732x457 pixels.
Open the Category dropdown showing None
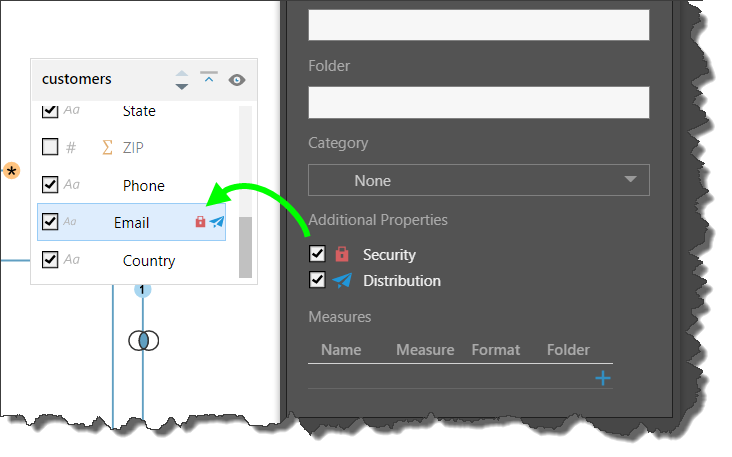(x=478, y=180)
